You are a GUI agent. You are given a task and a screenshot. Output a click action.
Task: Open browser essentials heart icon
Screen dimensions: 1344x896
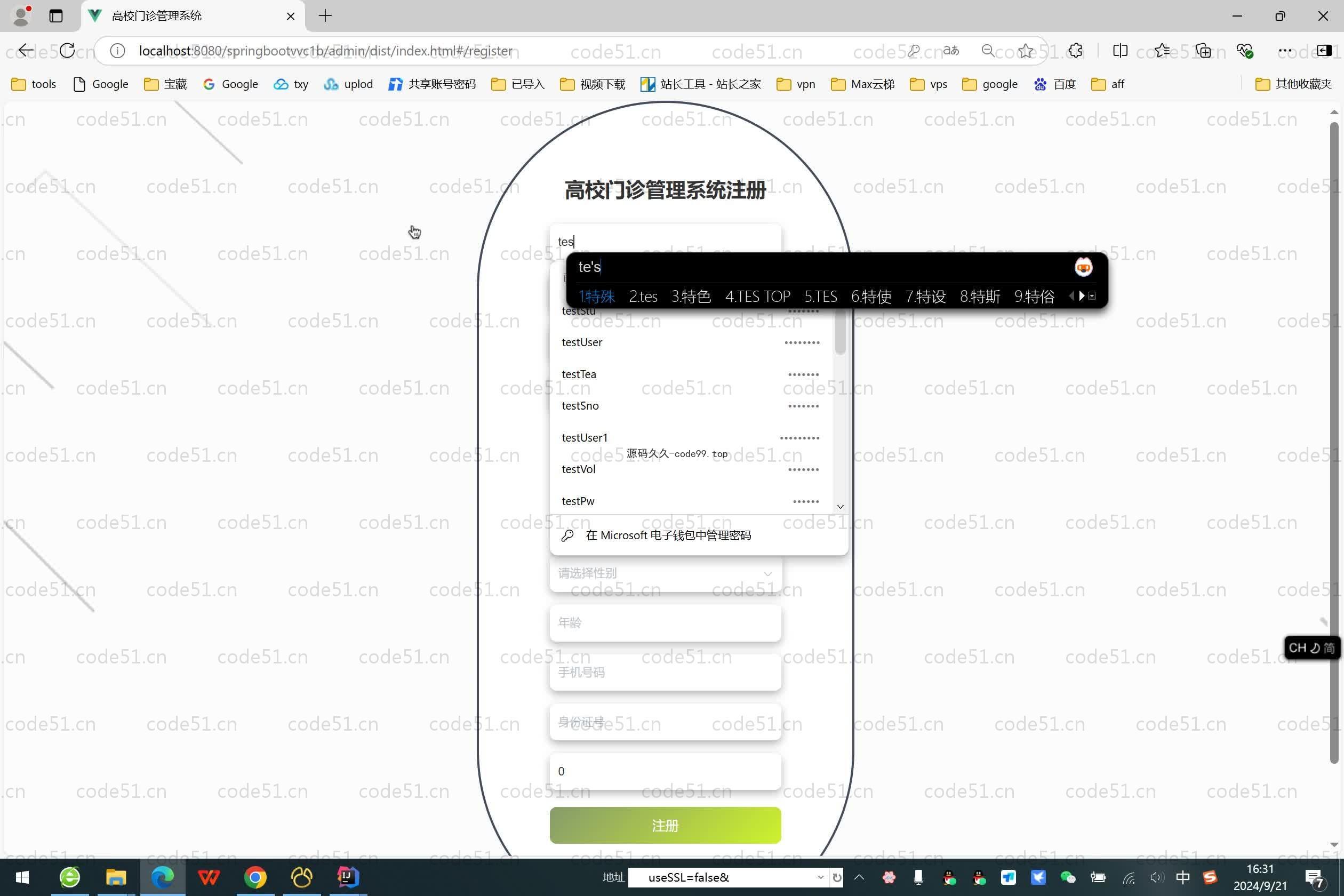1245,51
